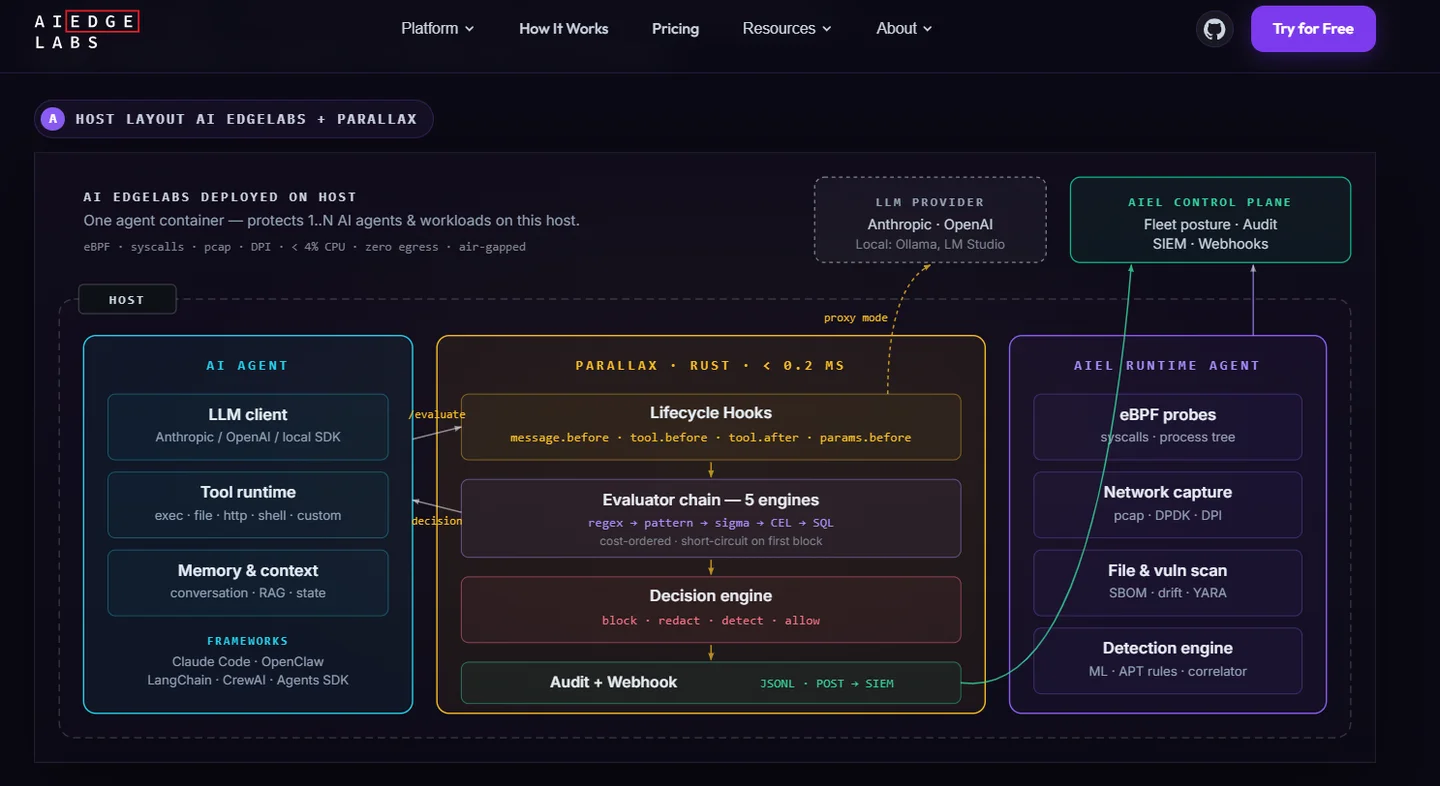1440x786 pixels.
Task: Click the 'decision' arrow label
Action: (437, 520)
